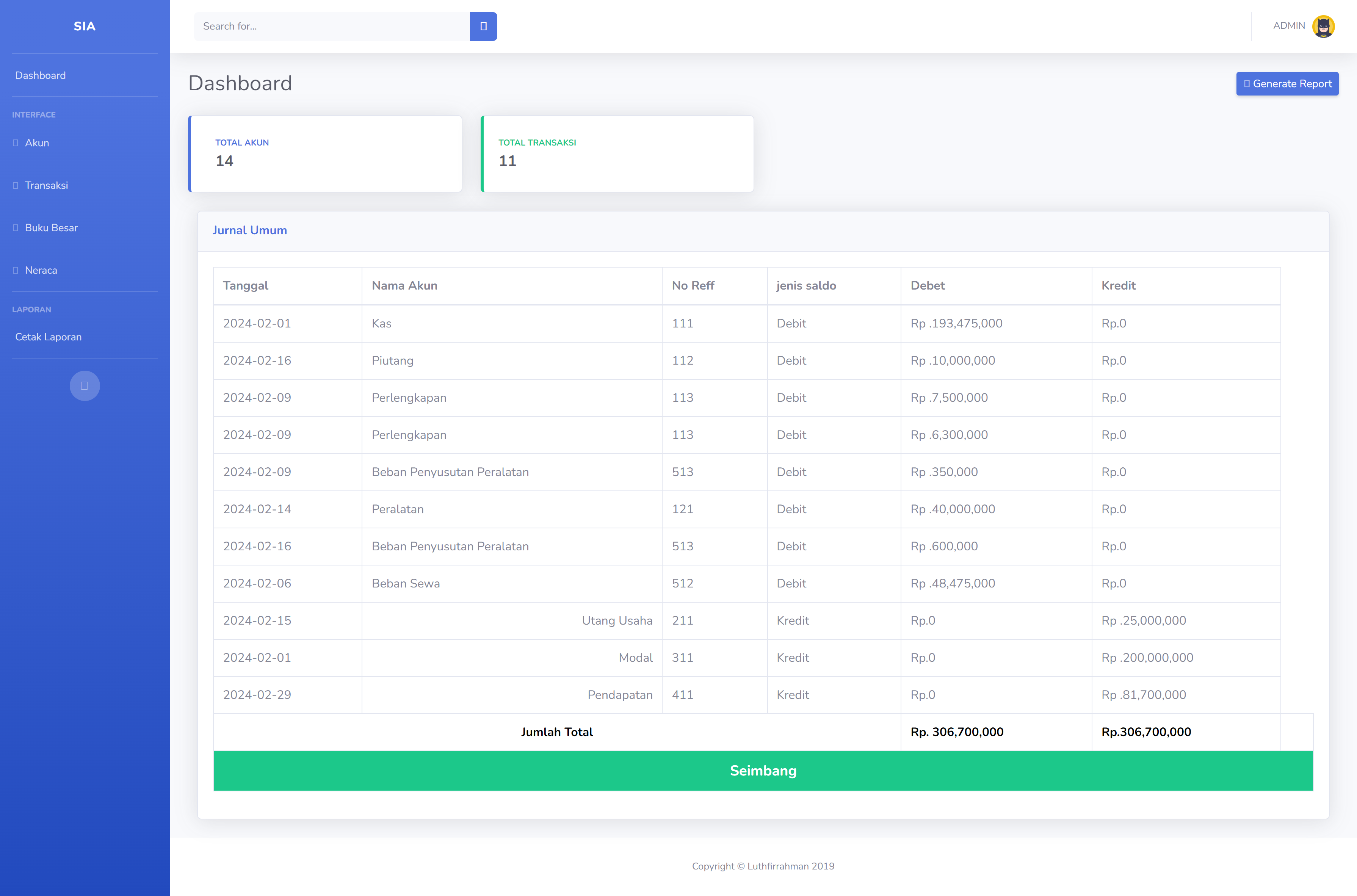Screen dimensions: 1357x896
Task: Click the Total Akun card
Action: point(325,154)
